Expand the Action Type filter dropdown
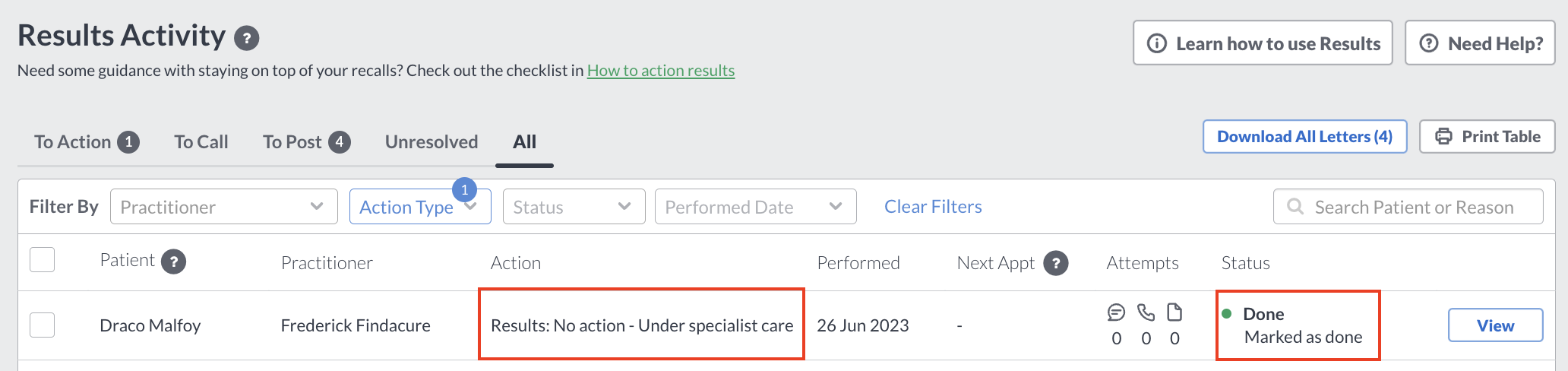Image resolution: width=1568 pixels, height=371 pixels. pos(420,207)
